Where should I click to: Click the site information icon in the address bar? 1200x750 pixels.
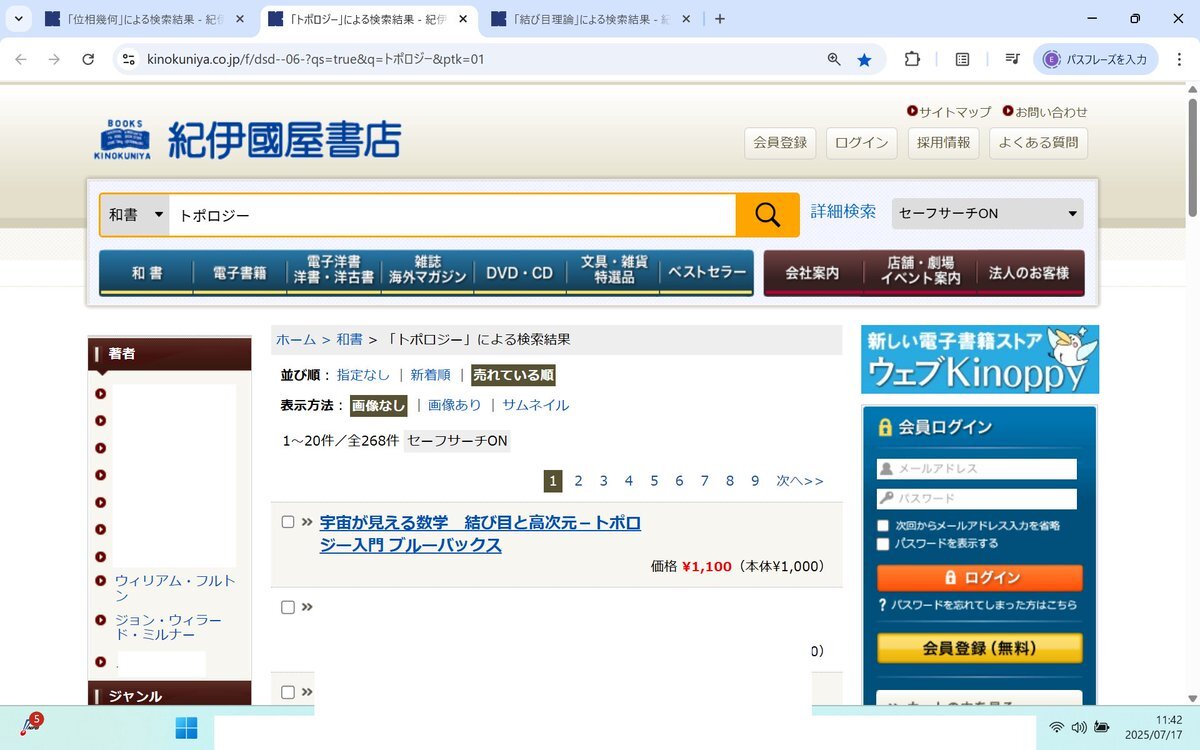pos(128,60)
